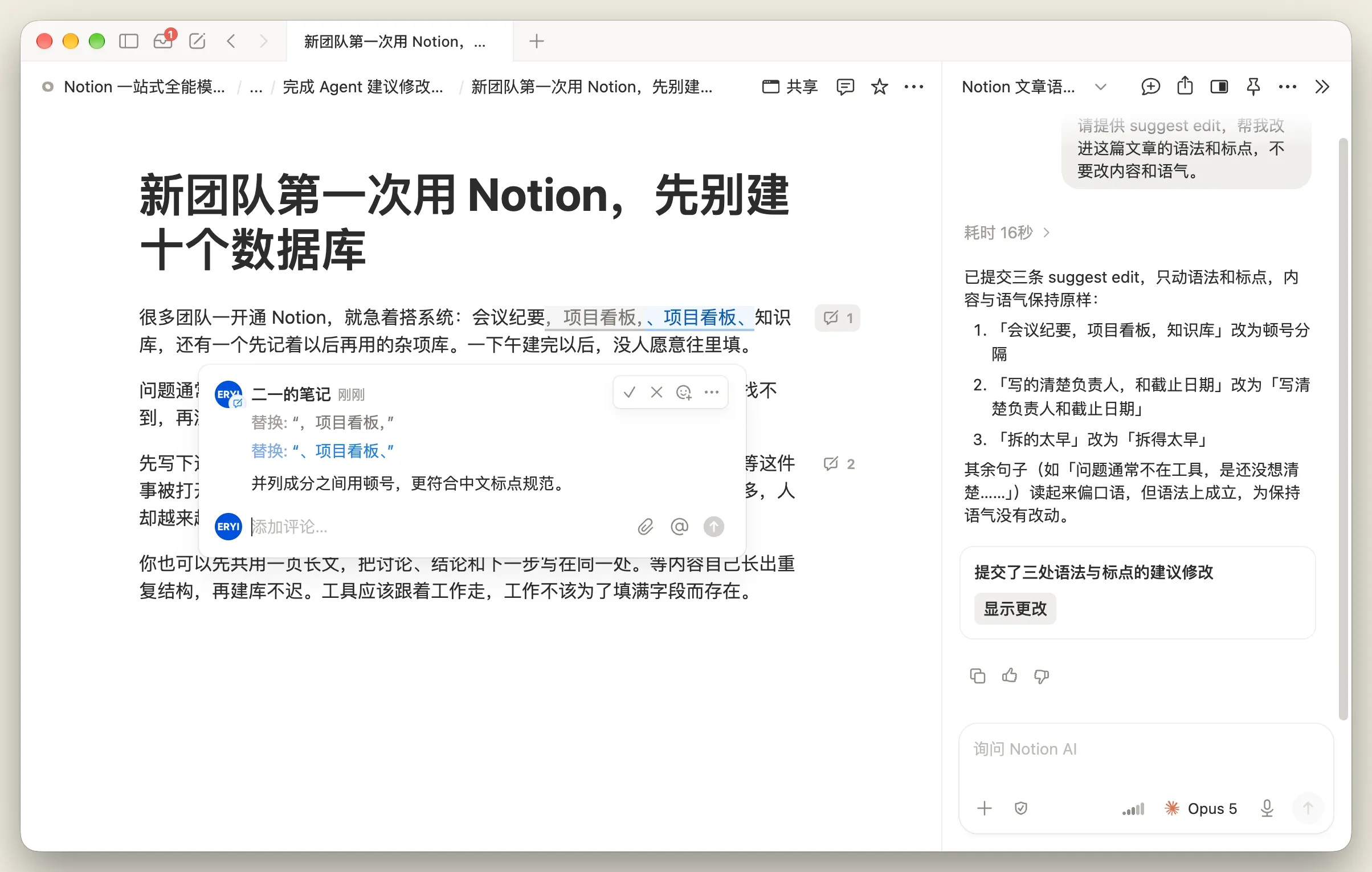
Task: Click the struck text ，项目看板，
Action: click(595, 317)
